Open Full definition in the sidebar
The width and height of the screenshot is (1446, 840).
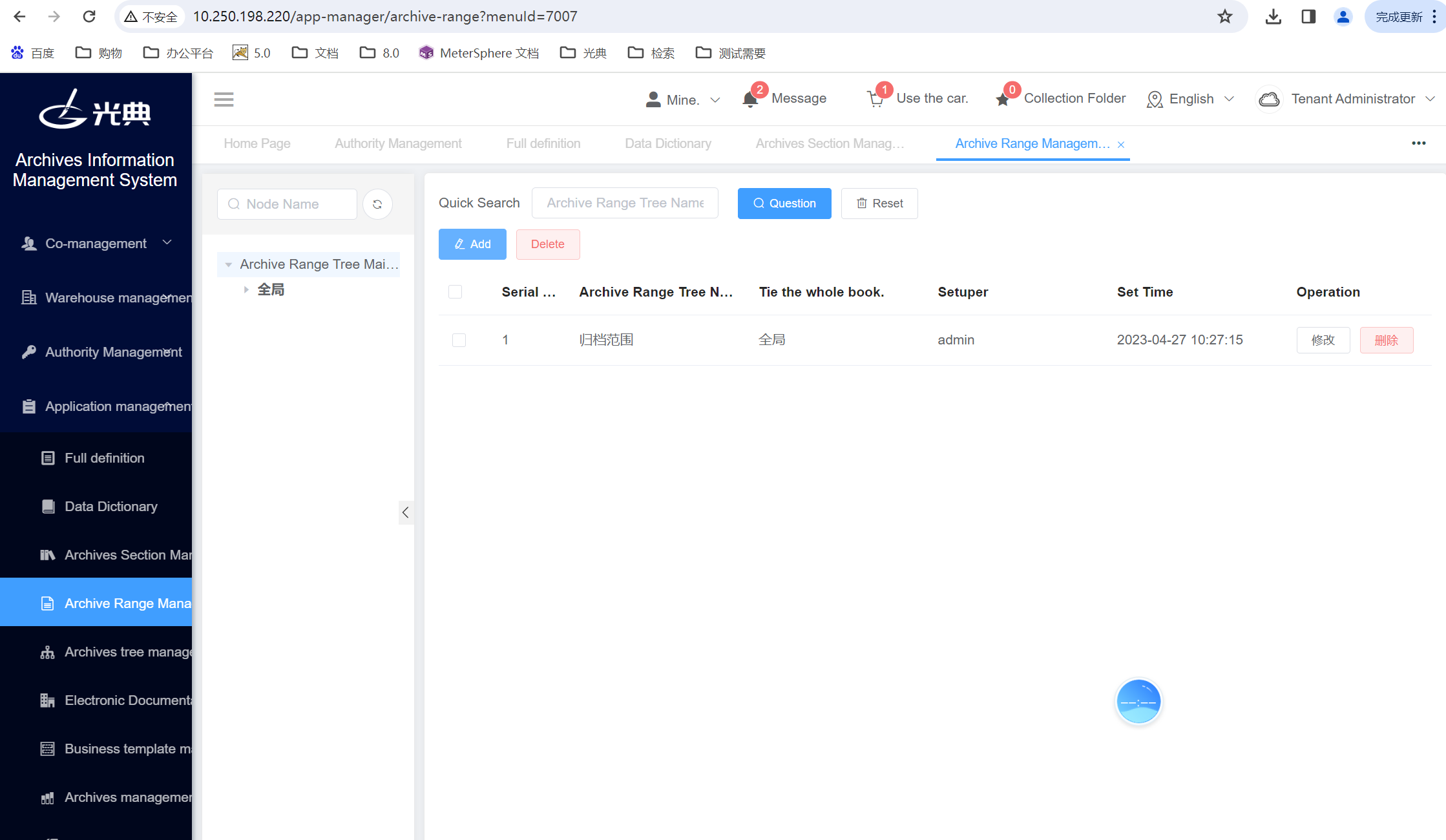pyautogui.click(x=96, y=458)
